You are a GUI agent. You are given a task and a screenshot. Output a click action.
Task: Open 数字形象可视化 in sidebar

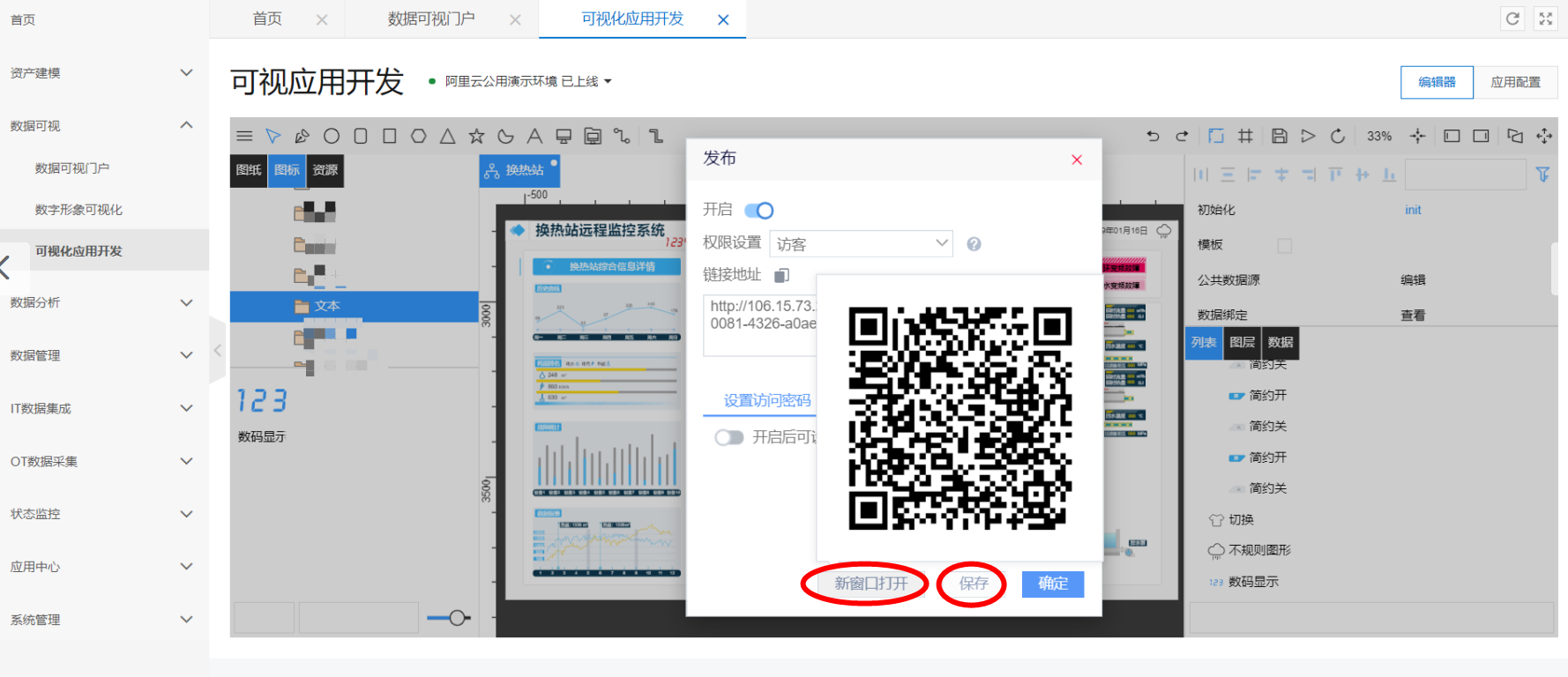[x=78, y=210]
